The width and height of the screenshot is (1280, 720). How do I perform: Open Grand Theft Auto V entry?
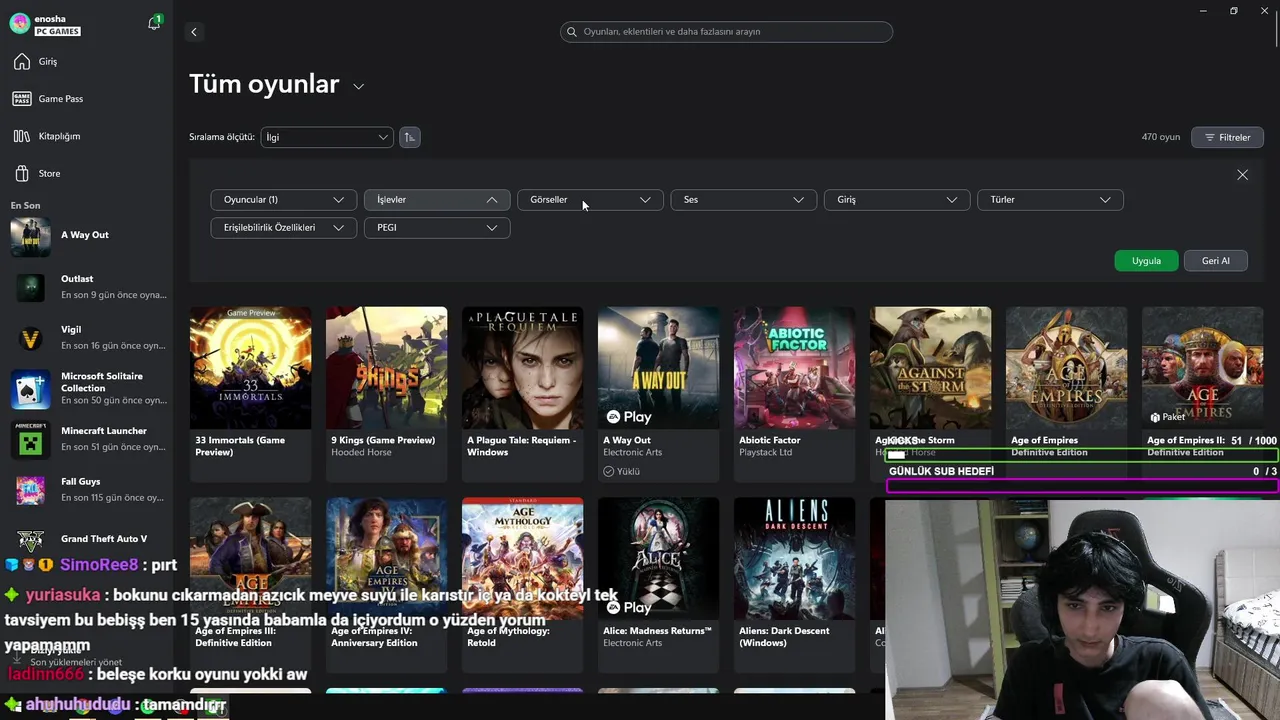point(86,539)
